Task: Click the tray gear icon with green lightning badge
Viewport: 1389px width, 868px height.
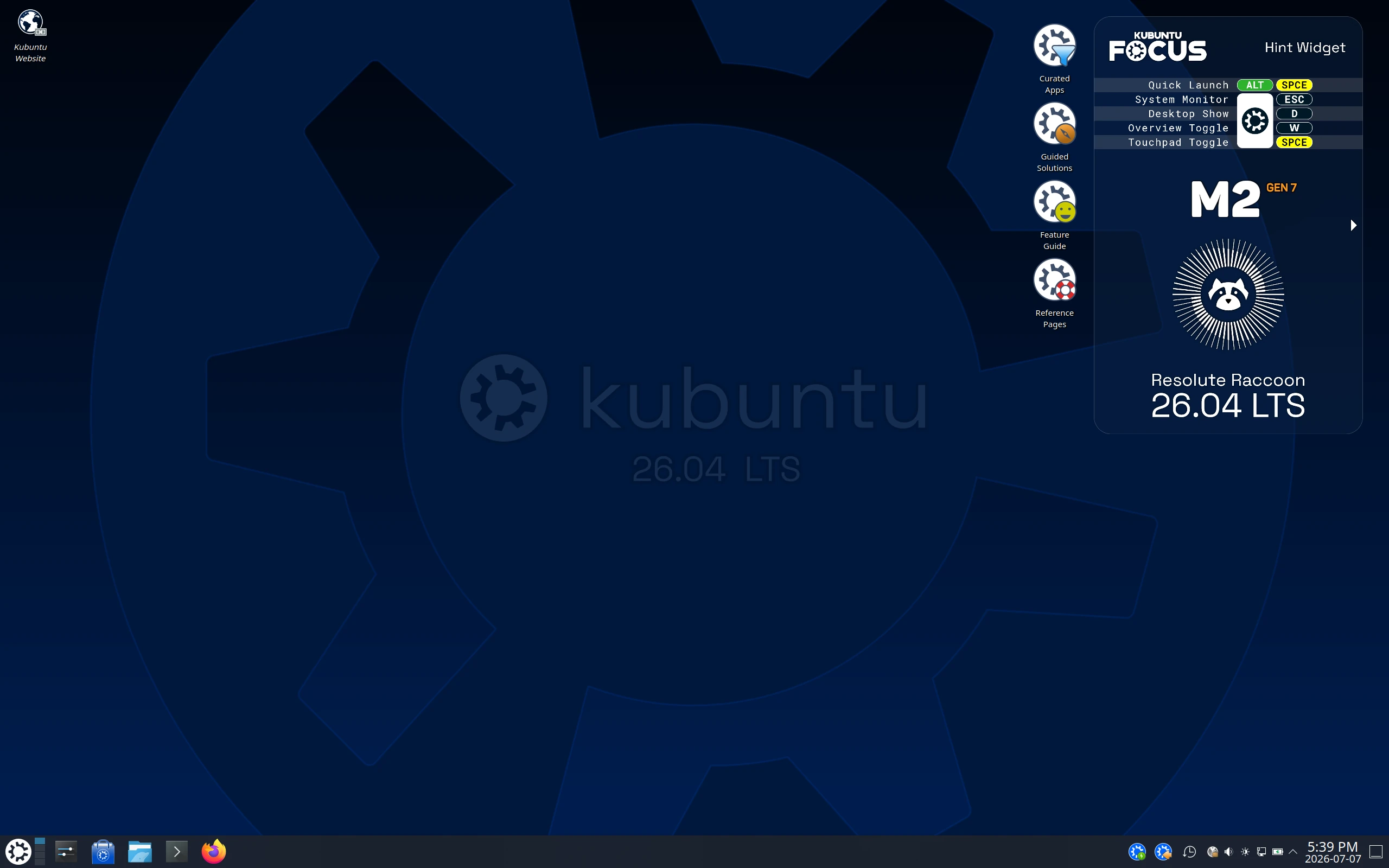Action: (1137, 851)
